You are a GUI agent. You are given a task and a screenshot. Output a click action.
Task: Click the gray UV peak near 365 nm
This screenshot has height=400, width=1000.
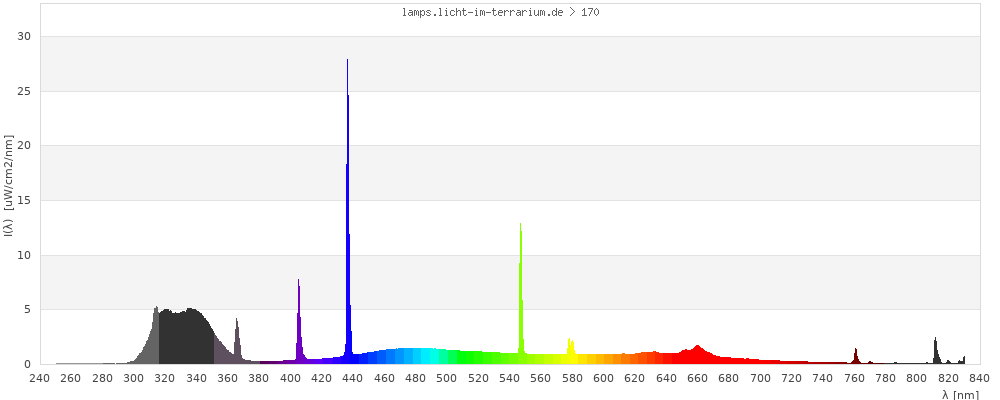237,341
